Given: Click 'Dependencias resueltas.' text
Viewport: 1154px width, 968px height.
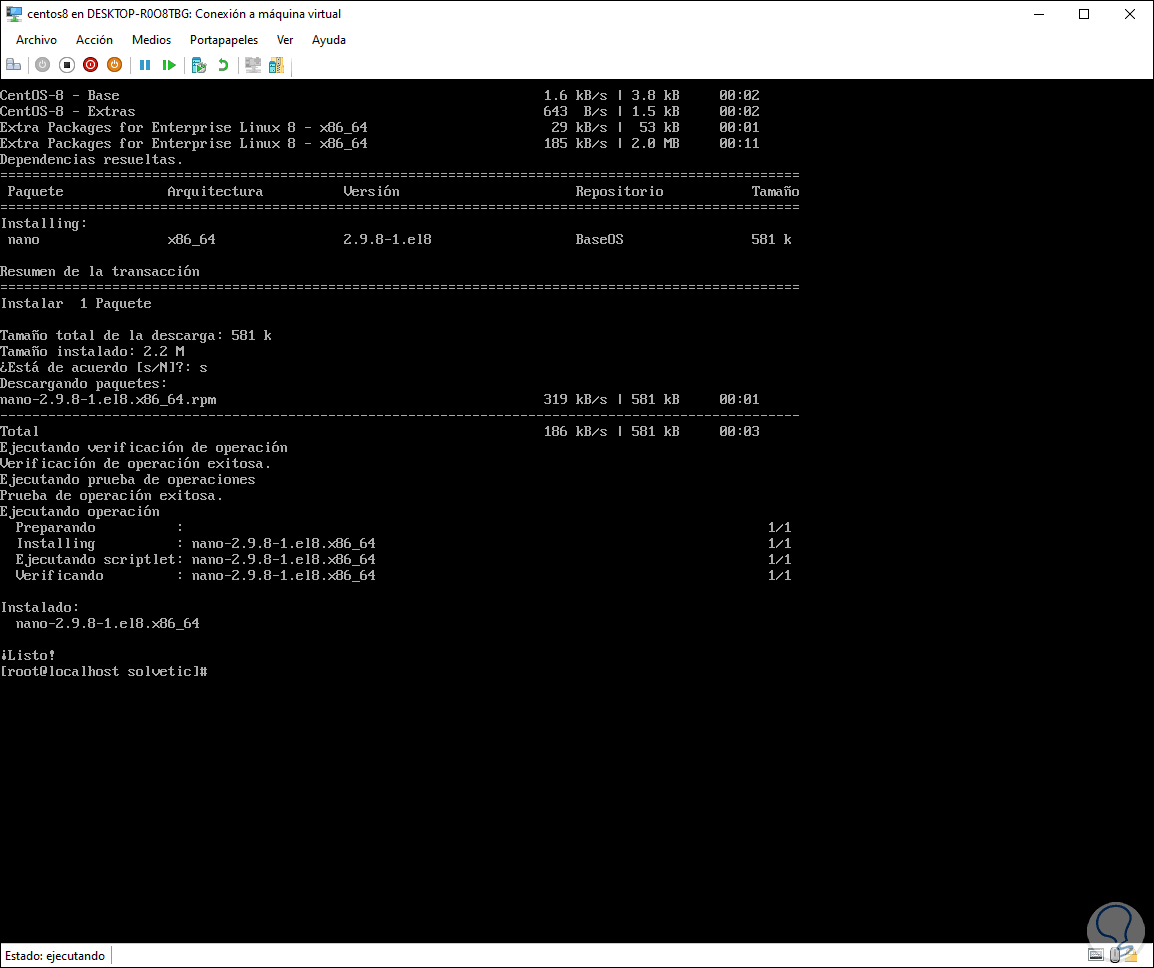Looking at the screenshot, I should tap(91, 160).
